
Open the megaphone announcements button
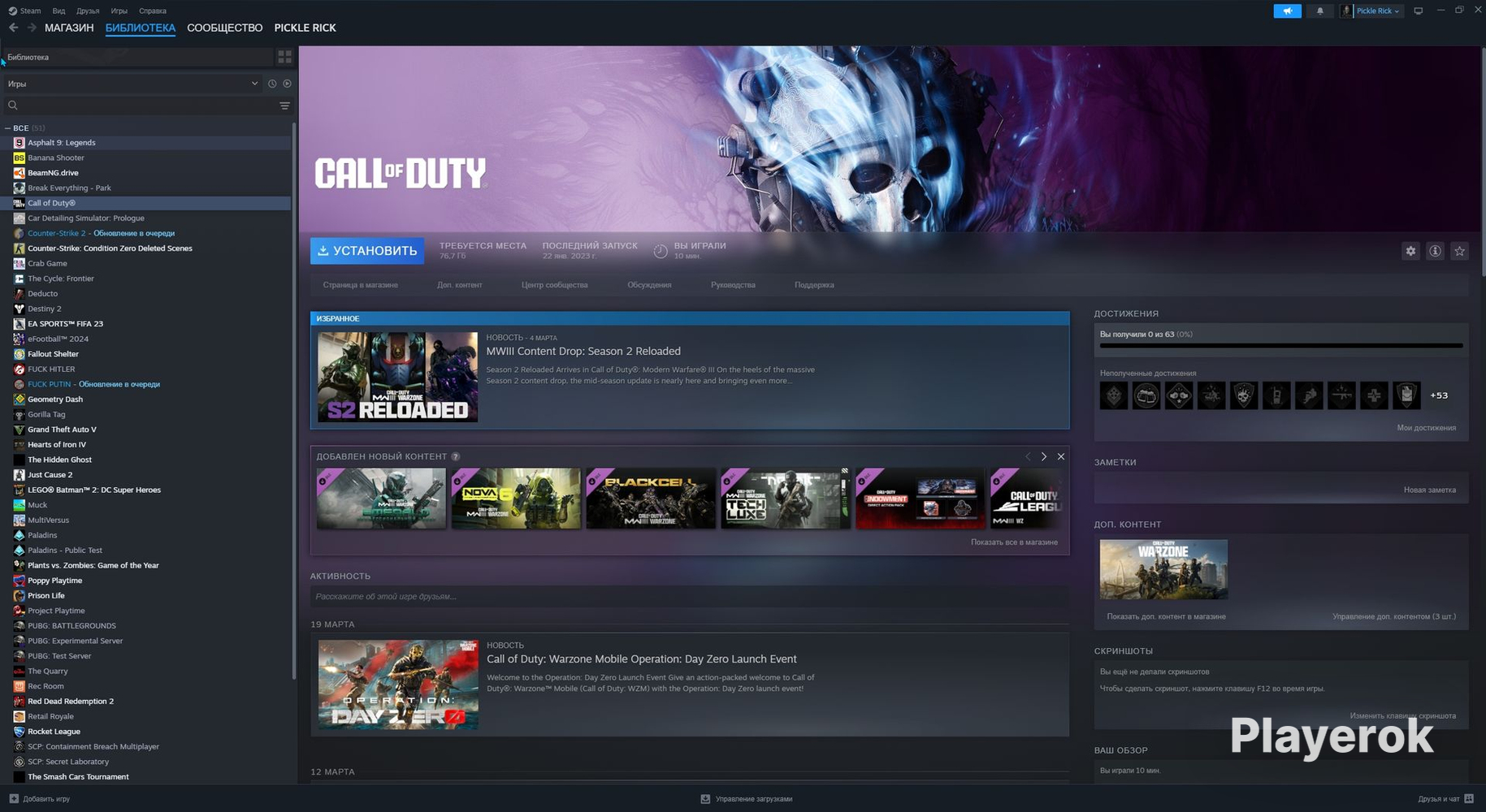[x=1287, y=11]
